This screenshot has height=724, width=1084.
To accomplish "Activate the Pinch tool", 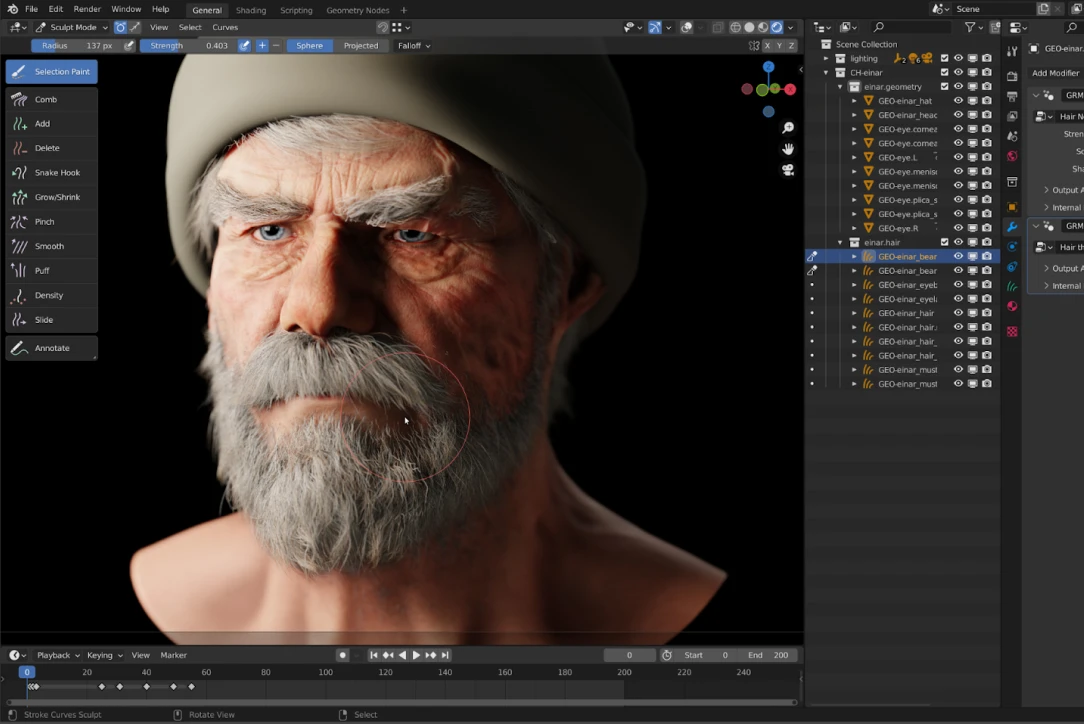I will pos(44,222).
